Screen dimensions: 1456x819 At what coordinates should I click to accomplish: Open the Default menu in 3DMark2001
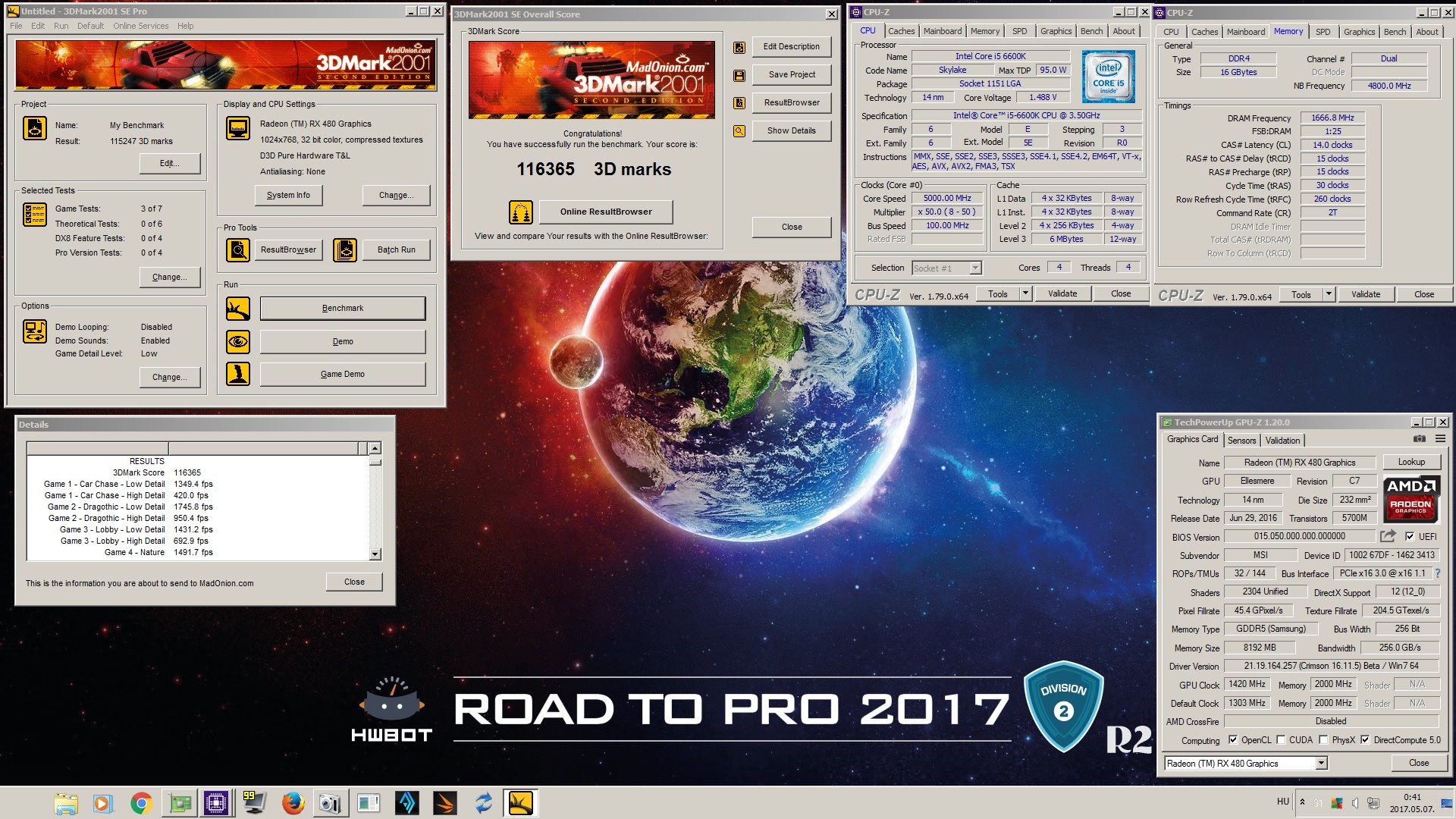point(90,26)
